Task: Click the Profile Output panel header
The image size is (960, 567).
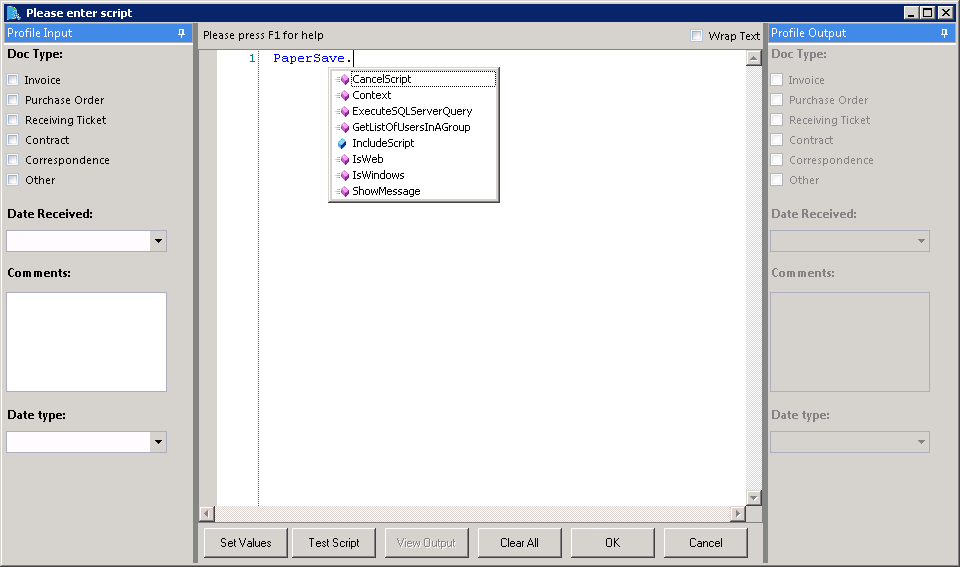Action: (861, 33)
